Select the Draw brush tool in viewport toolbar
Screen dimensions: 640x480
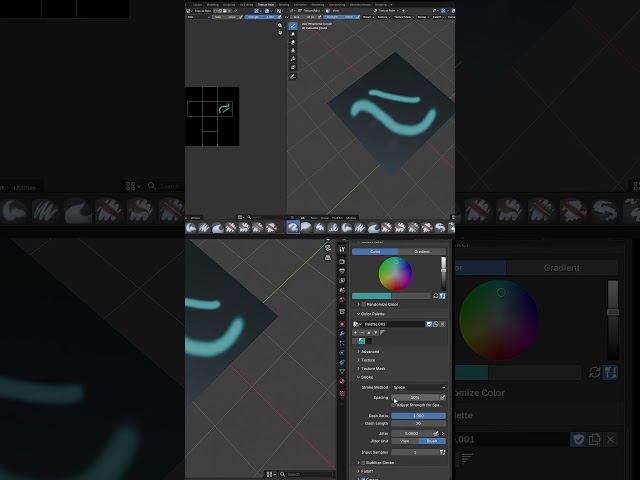[x=293, y=26]
